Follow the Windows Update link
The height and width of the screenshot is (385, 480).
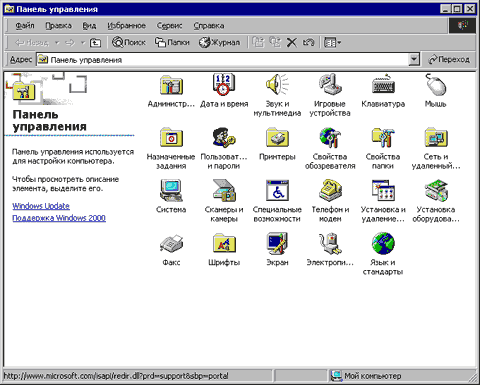[x=41, y=206]
